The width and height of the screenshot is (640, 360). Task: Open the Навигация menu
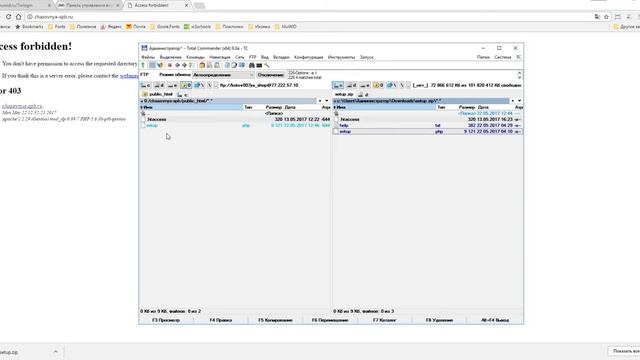click(x=220, y=57)
